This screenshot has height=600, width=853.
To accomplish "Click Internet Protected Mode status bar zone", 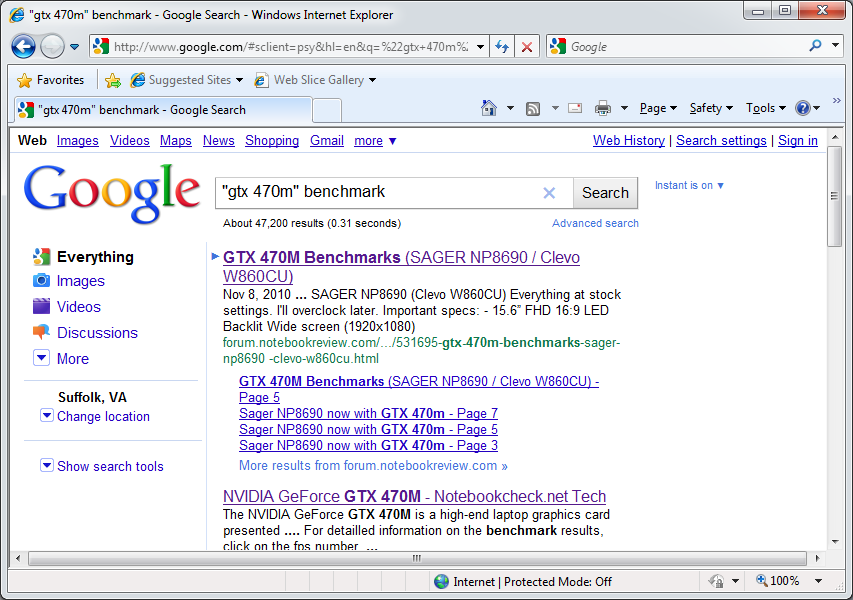I will [523, 582].
